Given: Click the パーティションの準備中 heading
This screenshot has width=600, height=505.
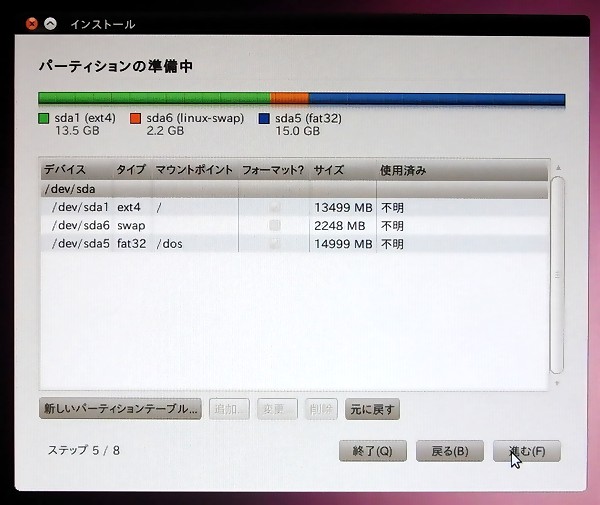Looking at the screenshot, I should [x=116, y=66].
